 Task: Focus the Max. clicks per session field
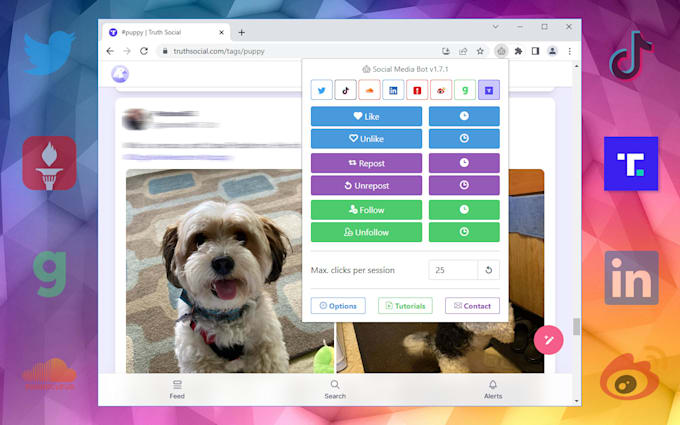(x=453, y=270)
